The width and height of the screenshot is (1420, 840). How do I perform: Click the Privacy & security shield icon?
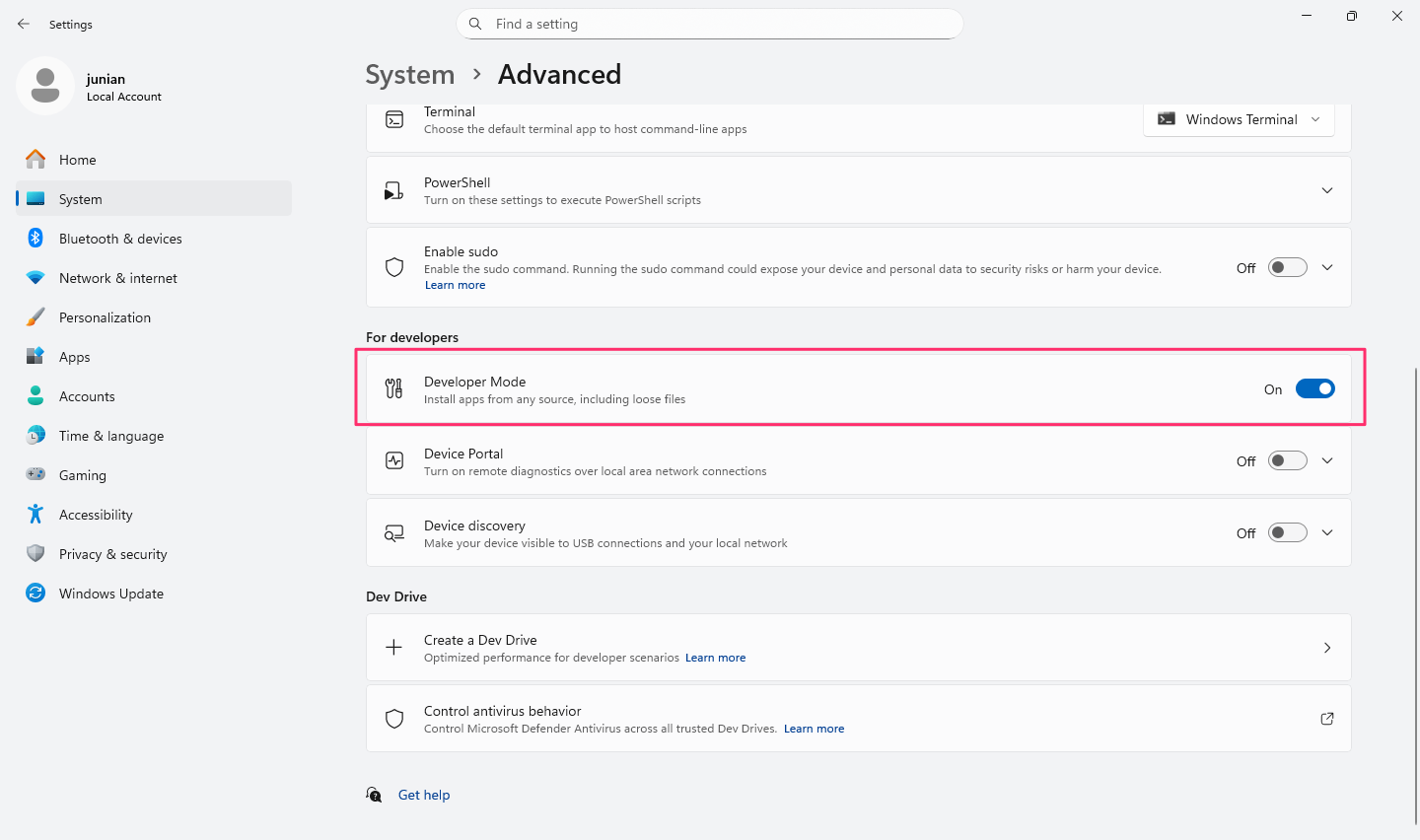35,553
